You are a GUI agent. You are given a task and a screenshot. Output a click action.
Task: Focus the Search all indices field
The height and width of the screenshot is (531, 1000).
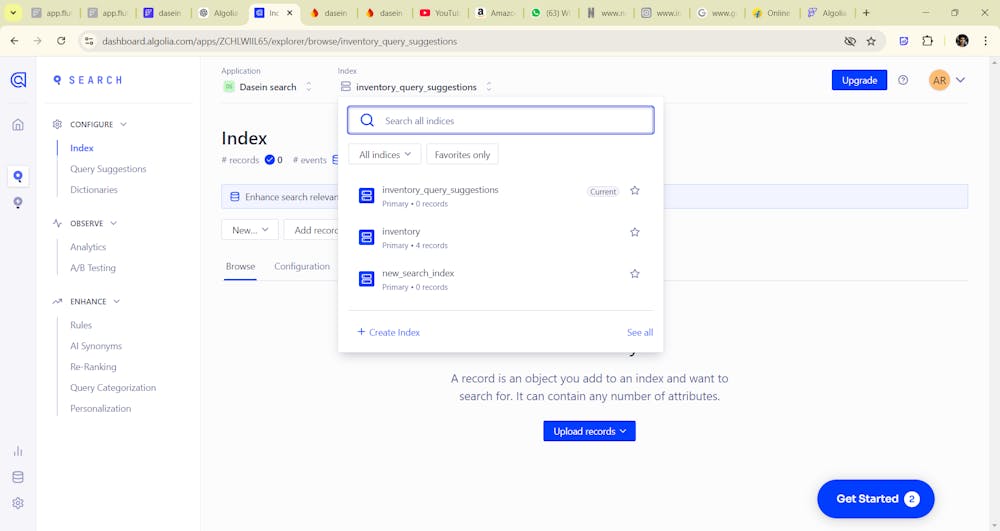click(x=501, y=120)
